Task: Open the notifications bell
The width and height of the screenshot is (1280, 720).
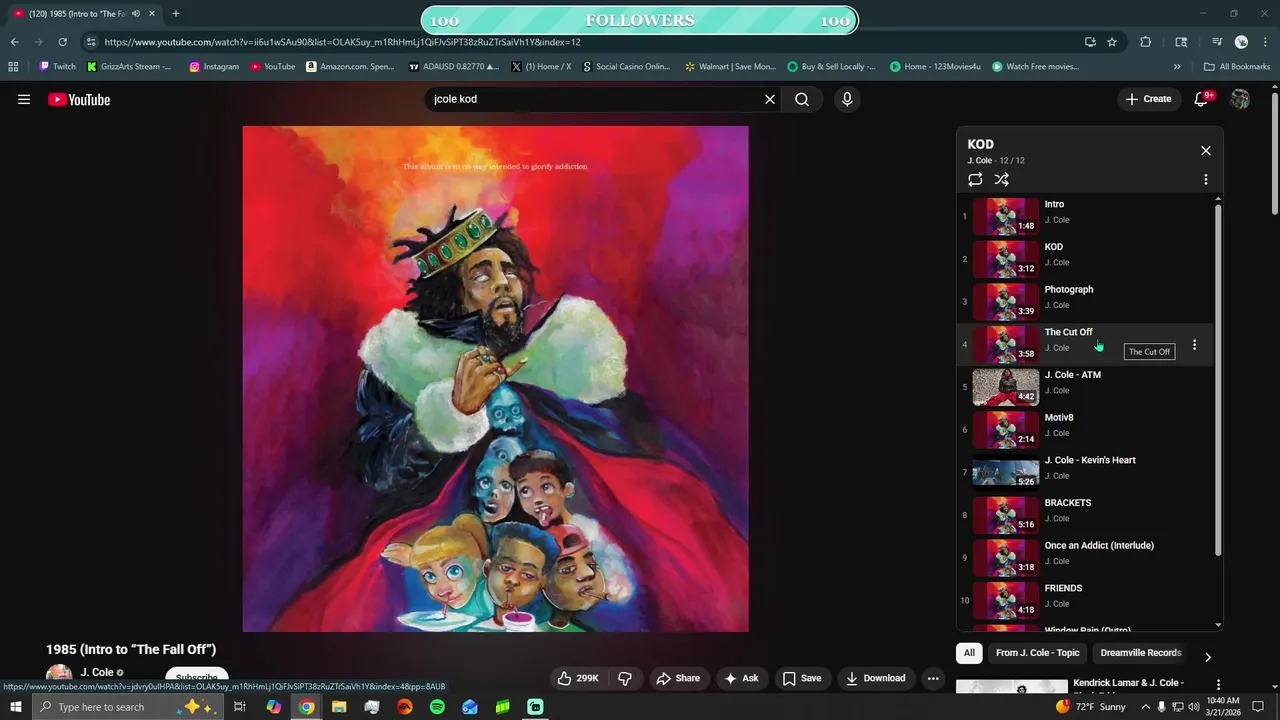Action: click(x=1201, y=99)
